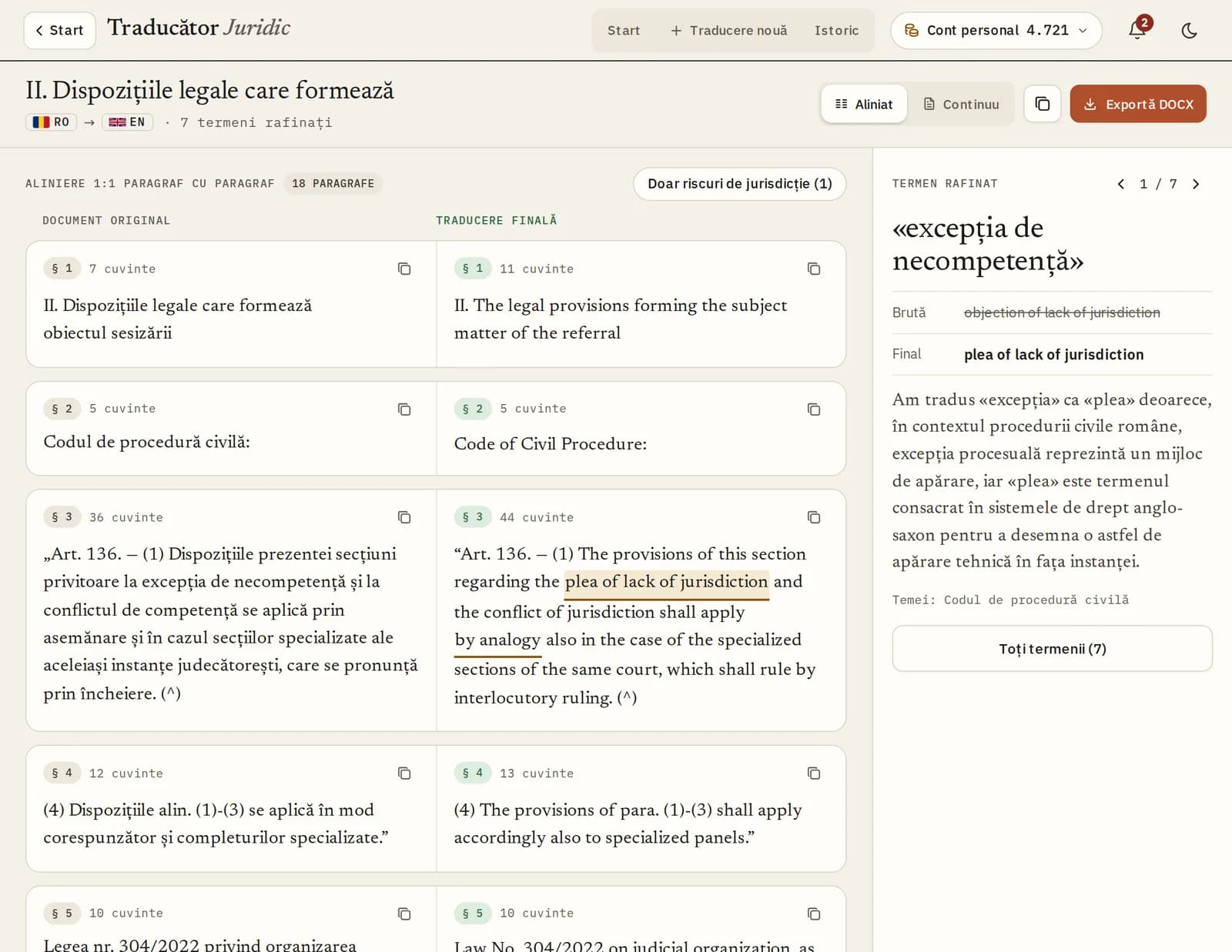Go to next refined term
The image size is (1232, 952).
[x=1196, y=184]
